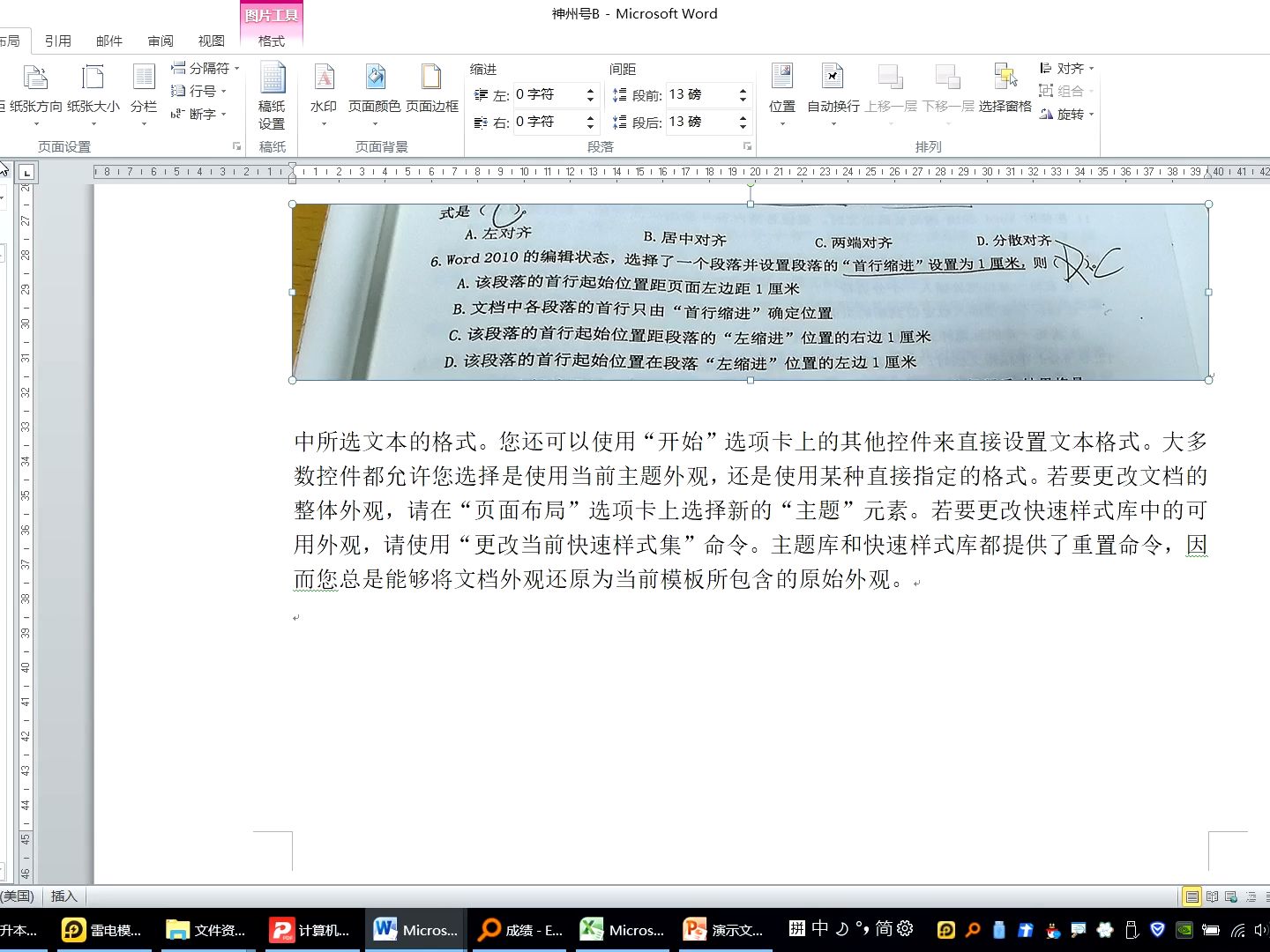This screenshot has height=952, width=1270.
Task: Click the safely remove USB tray icon
Action: [x=1132, y=929]
